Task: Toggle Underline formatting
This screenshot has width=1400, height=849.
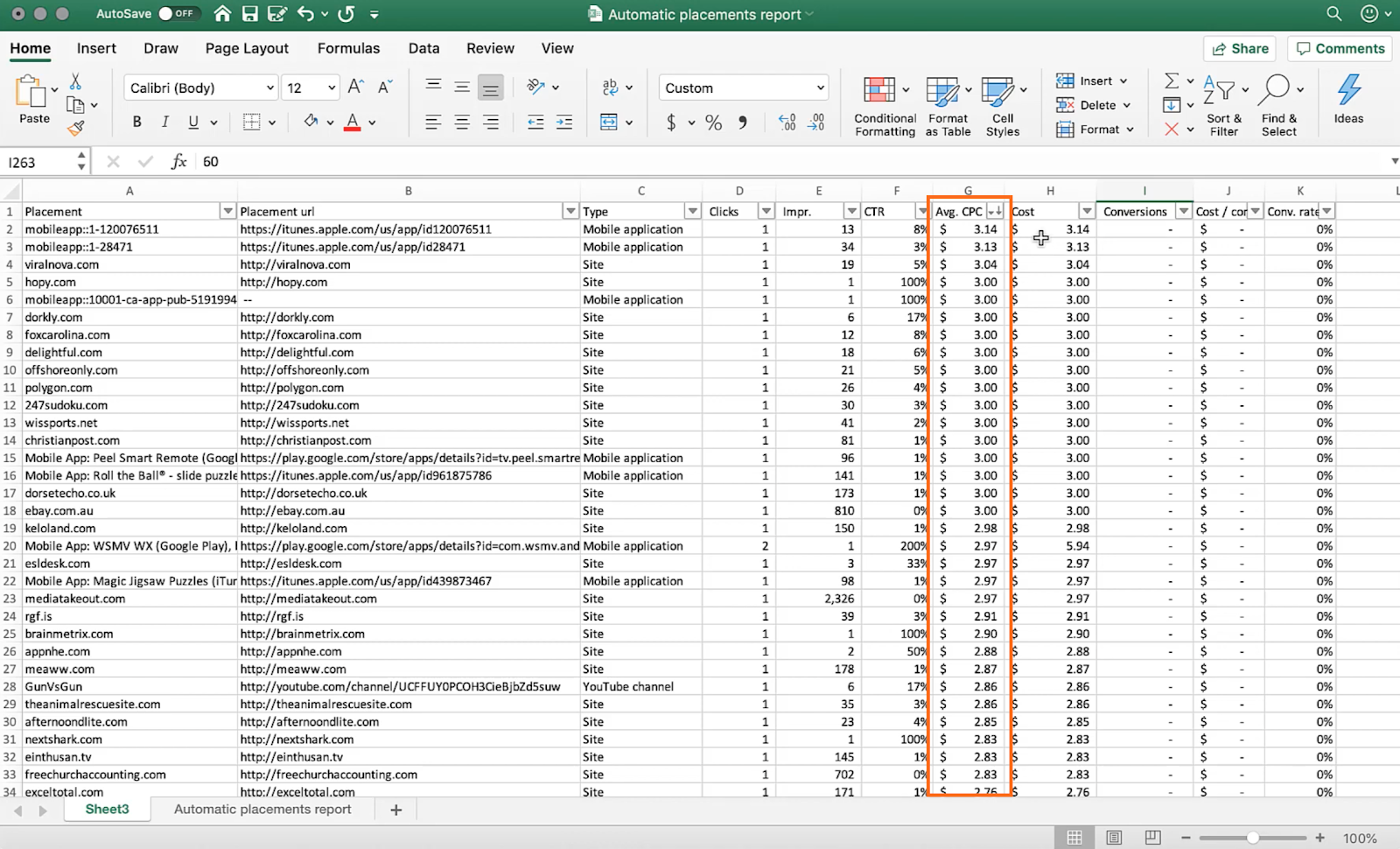Action: (193, 123)
